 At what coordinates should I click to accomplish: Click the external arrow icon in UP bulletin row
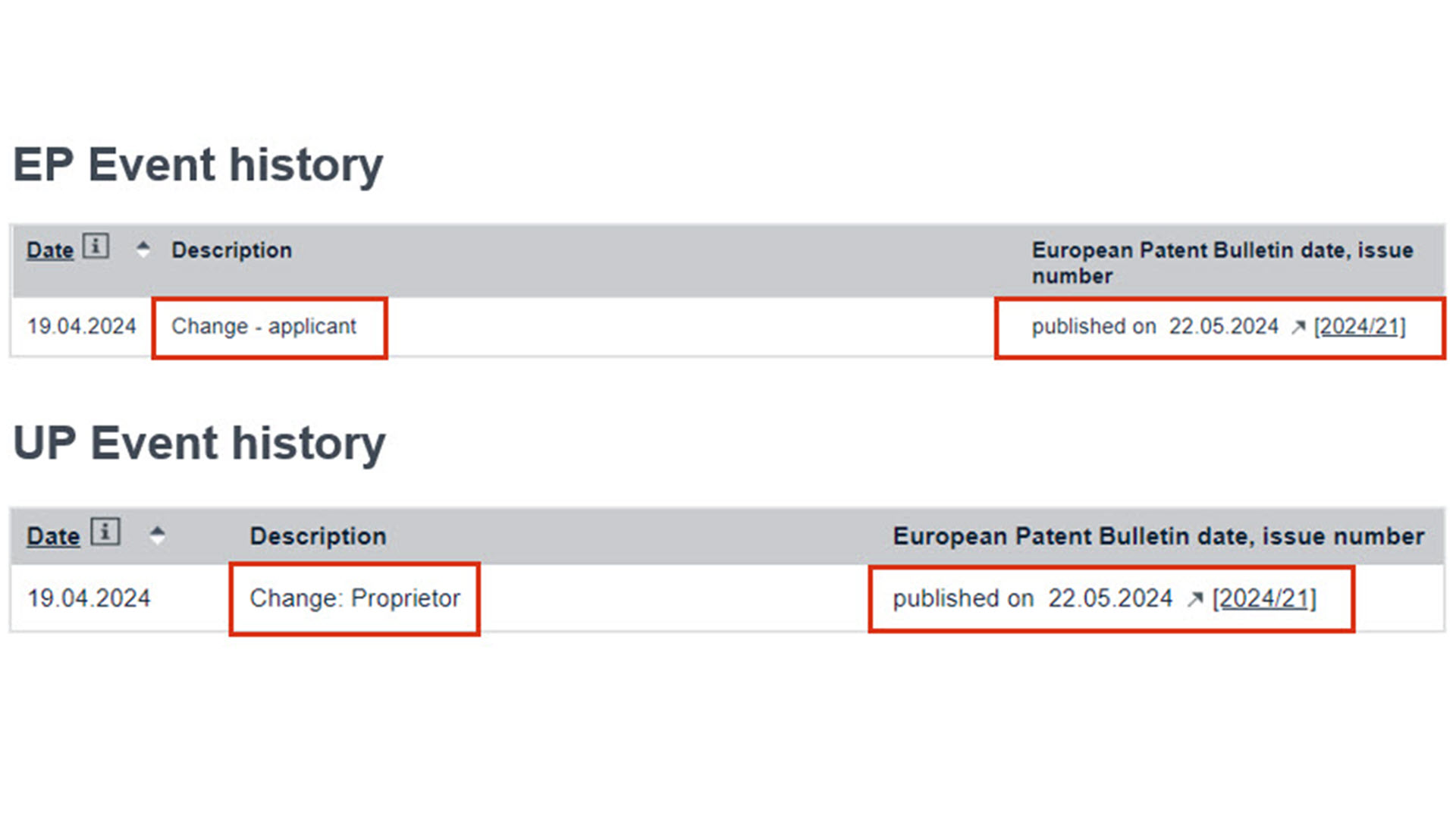pos(1195,599)
